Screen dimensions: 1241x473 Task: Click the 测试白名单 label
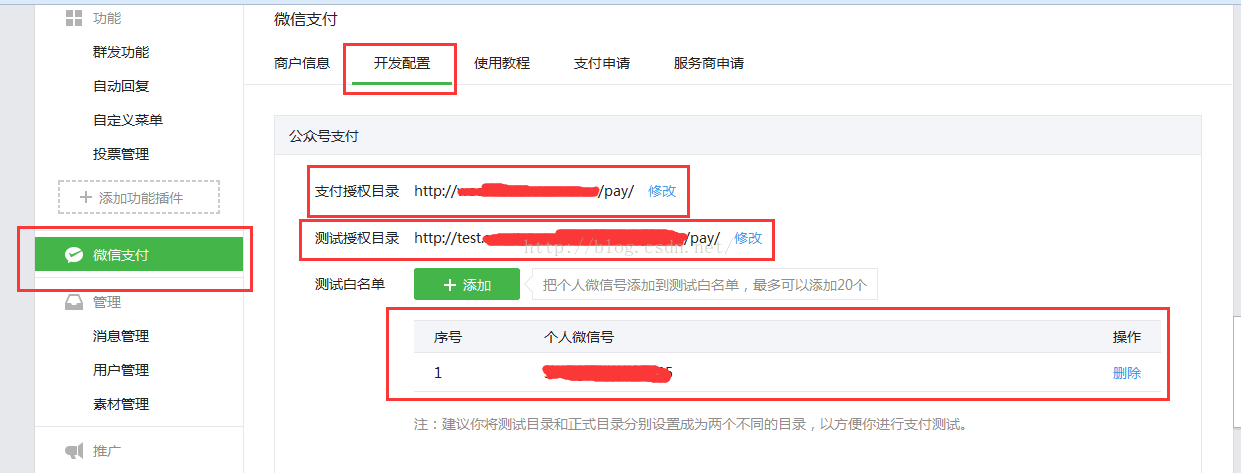click(x=350, y=284)
